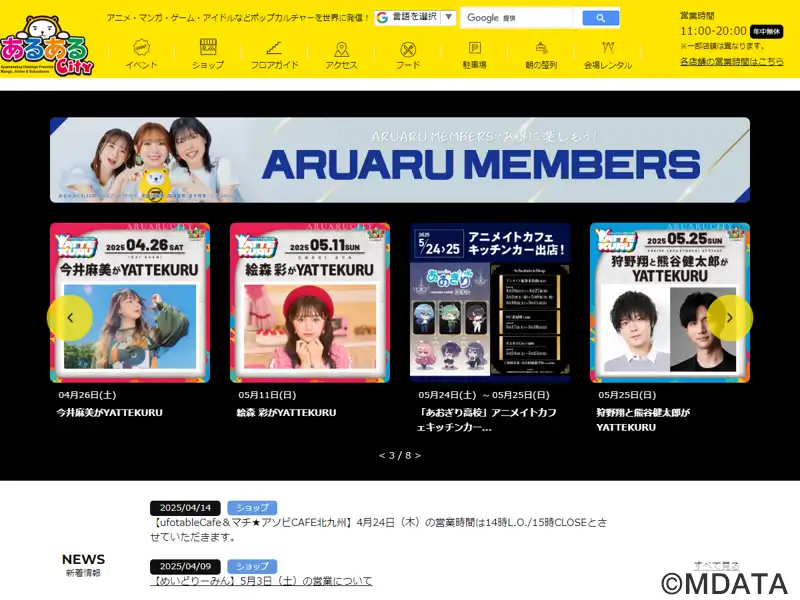Image resolution: width=800 pixels, height=600 pixels.
Task: Open the 04.26 今井麻美 YATTEKURU thumbnail
Action: pos(130,303)
